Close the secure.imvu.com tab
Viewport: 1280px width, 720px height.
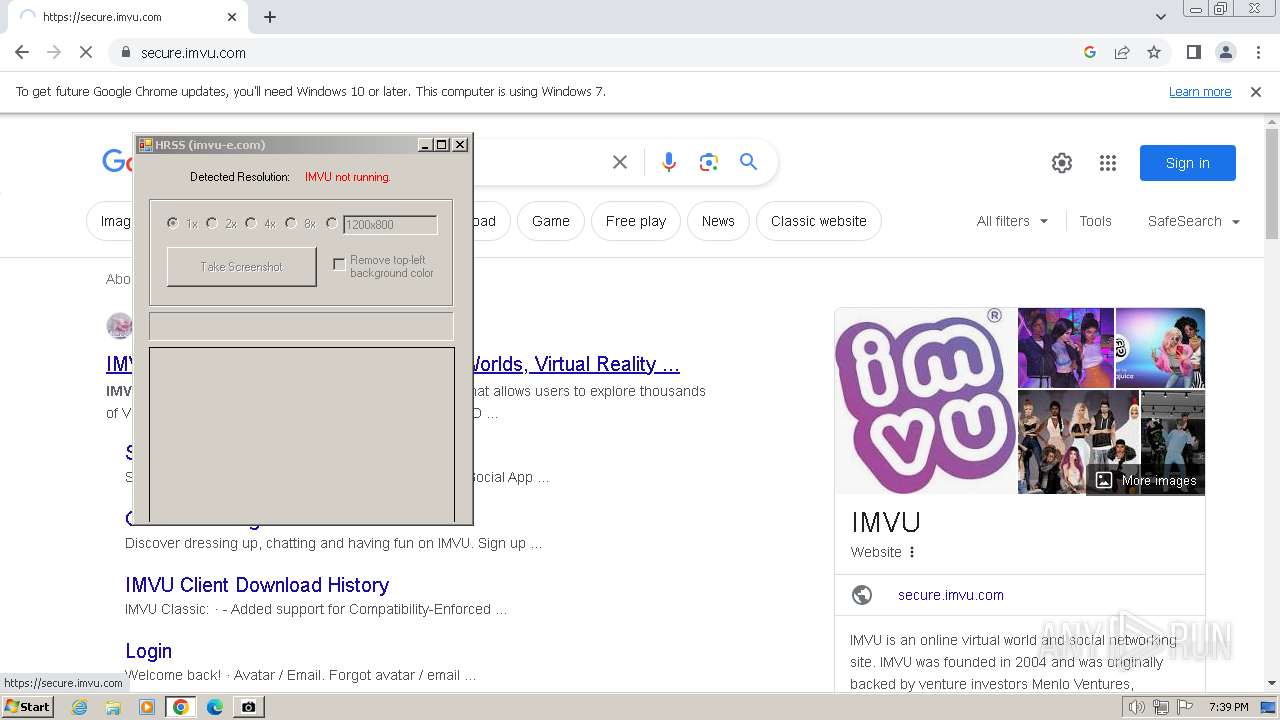point(232,17)
